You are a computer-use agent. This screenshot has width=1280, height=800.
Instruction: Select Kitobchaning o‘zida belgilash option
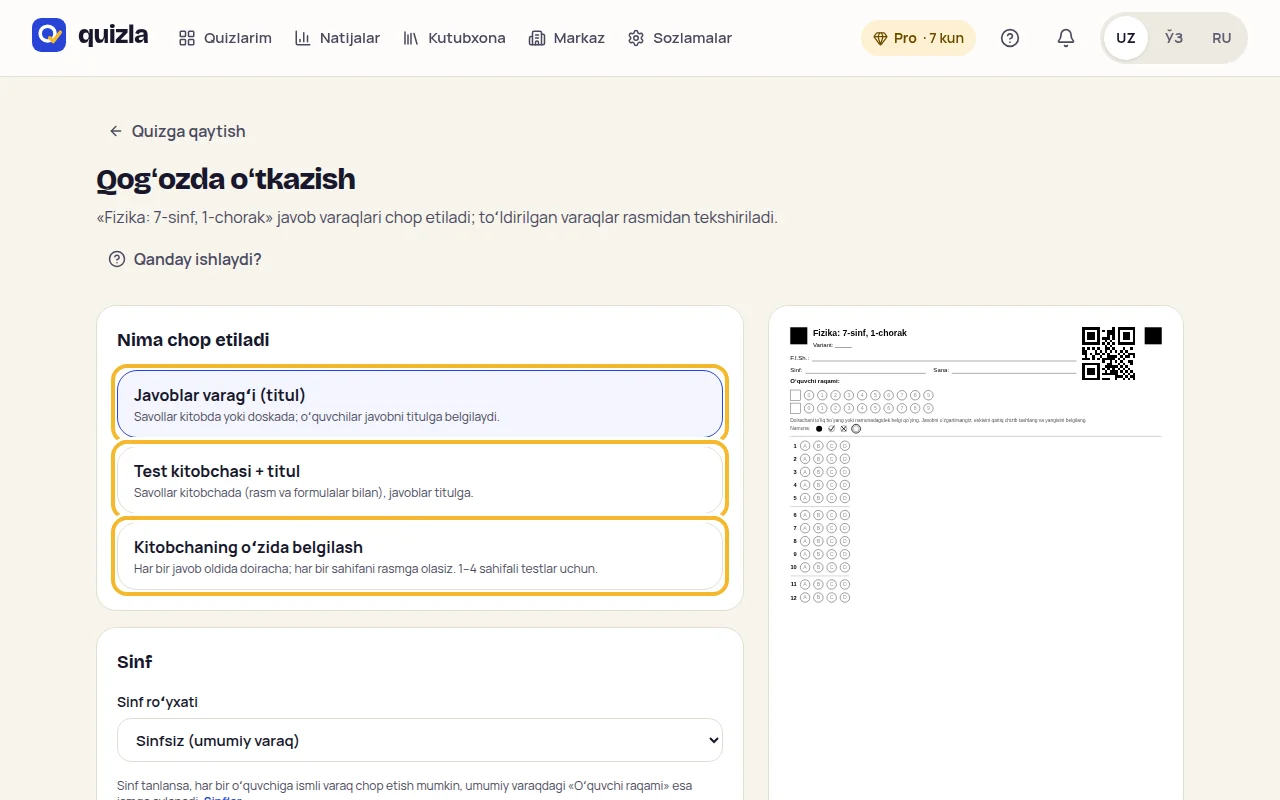420,556
